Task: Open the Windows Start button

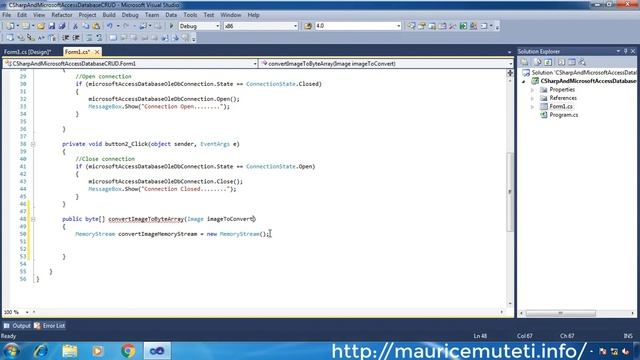Action: point(12,351)
